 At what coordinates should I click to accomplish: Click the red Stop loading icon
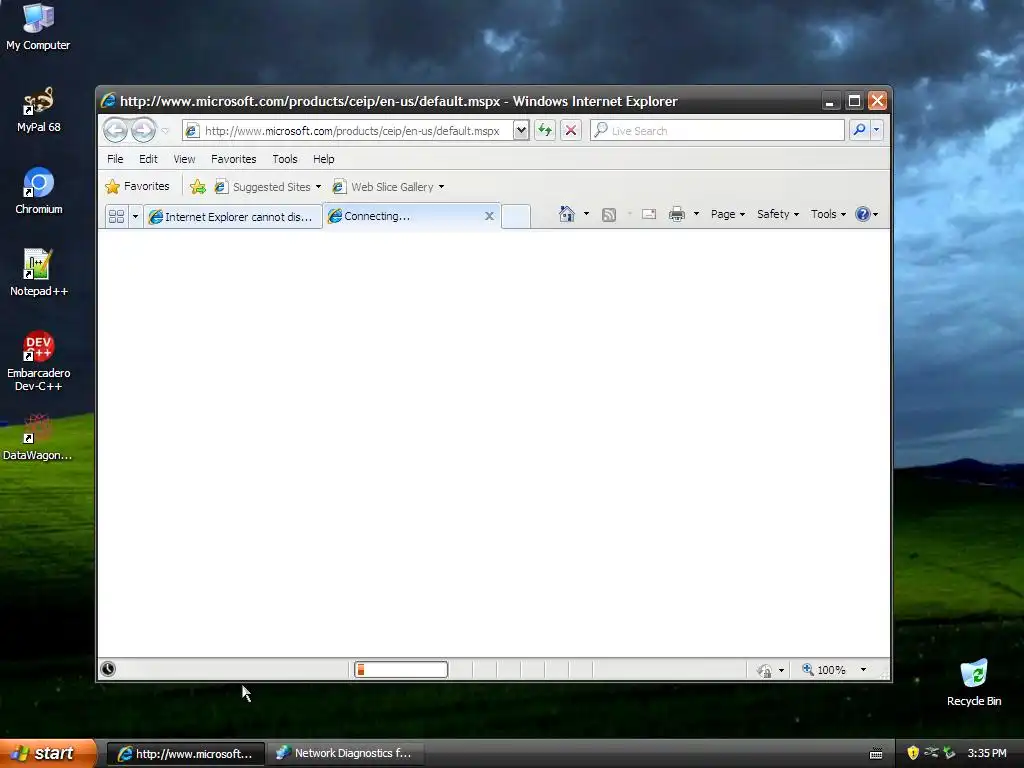pos(570,131)
